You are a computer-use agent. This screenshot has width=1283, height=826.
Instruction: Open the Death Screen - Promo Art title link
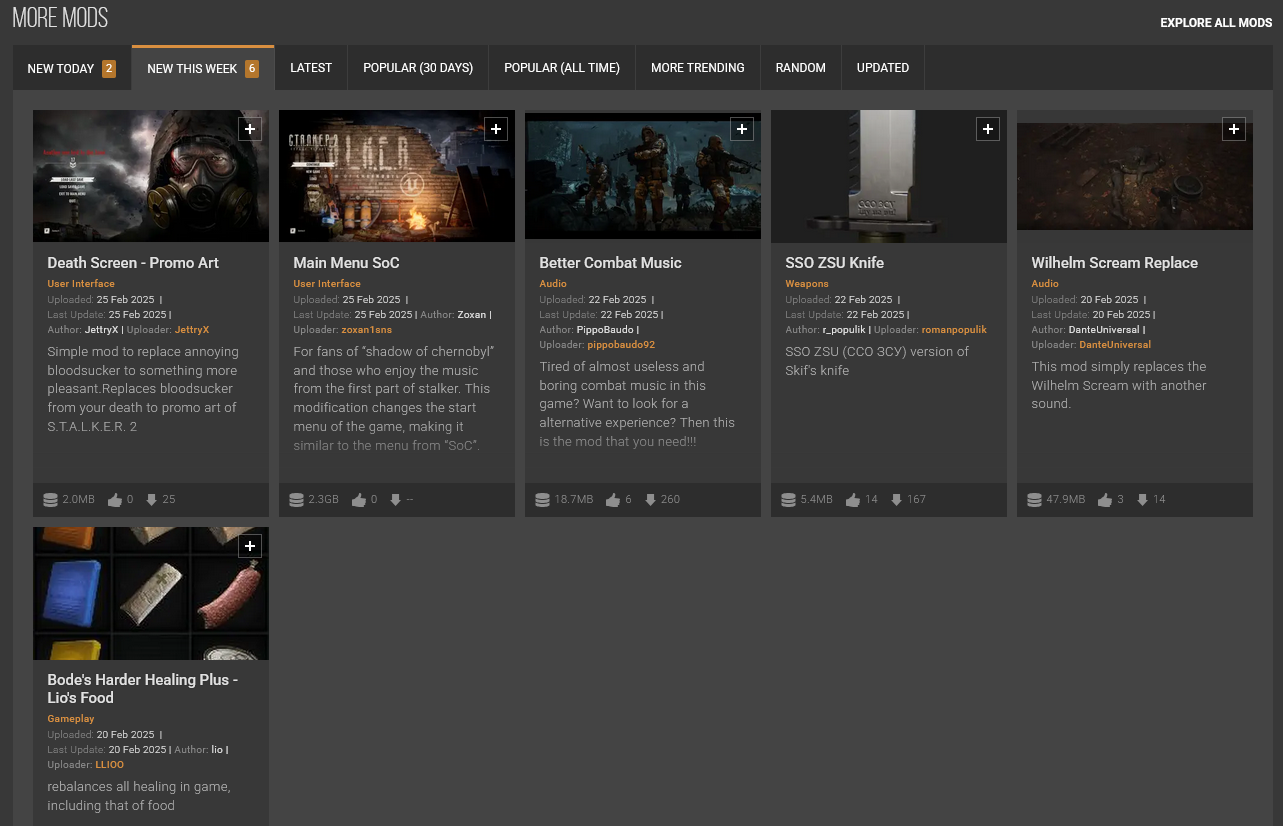pyautogui.click(x=133, y=263)
